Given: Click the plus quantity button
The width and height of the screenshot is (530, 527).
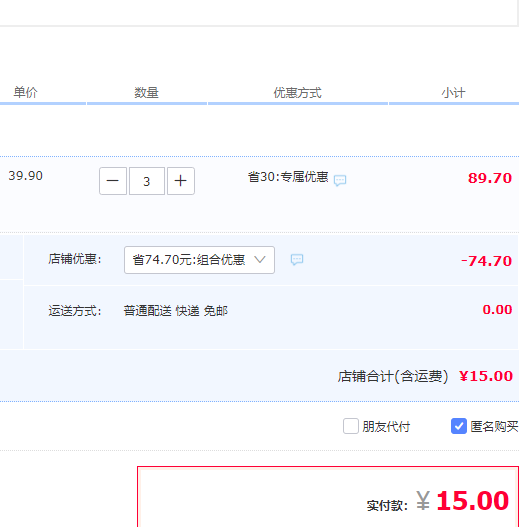Looking at the screenshot, I should point(181,181).
